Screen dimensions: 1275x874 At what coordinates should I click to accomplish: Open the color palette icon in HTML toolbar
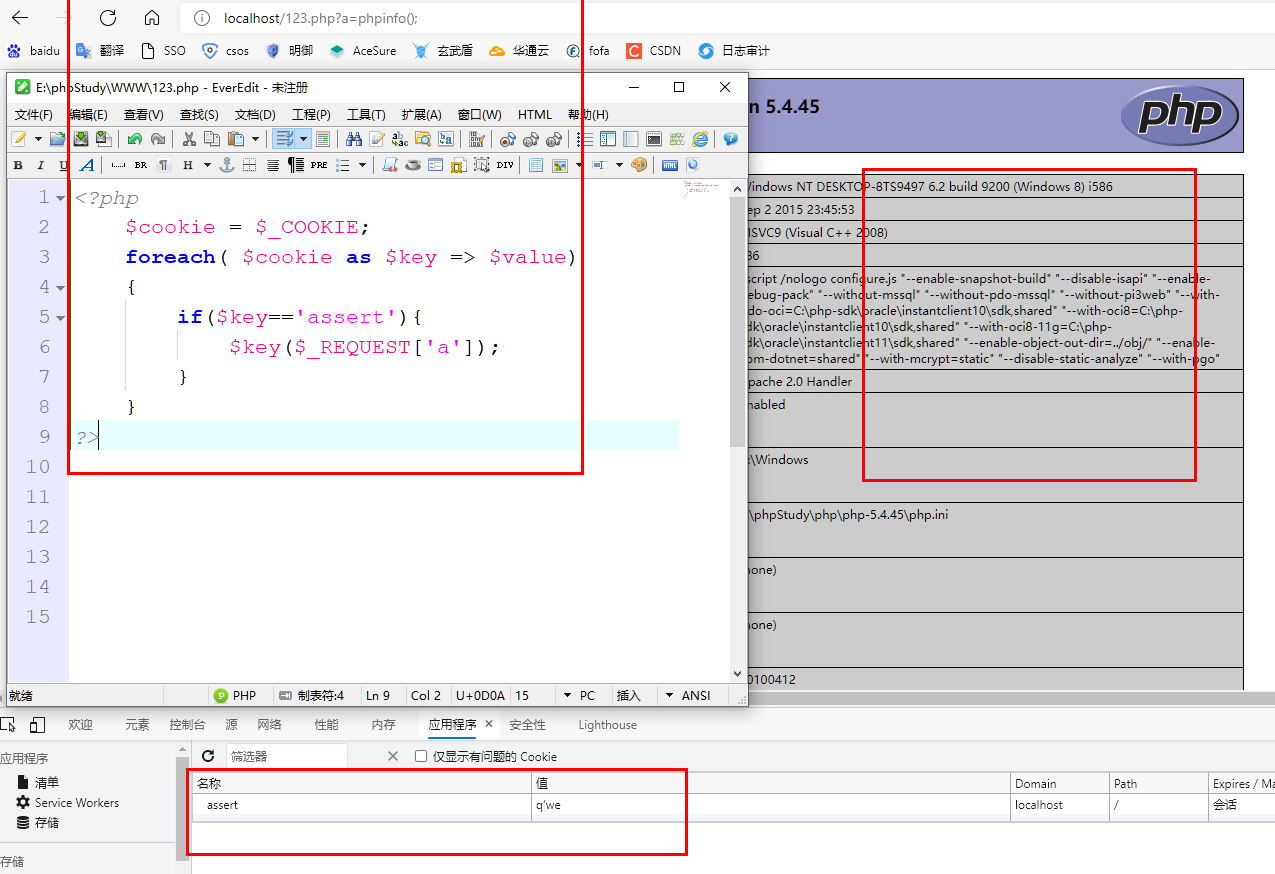pos(639,165)
